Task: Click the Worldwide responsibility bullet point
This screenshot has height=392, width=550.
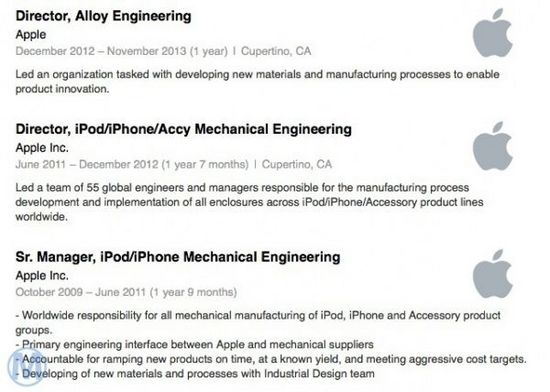Action: [x=258, y=323]
